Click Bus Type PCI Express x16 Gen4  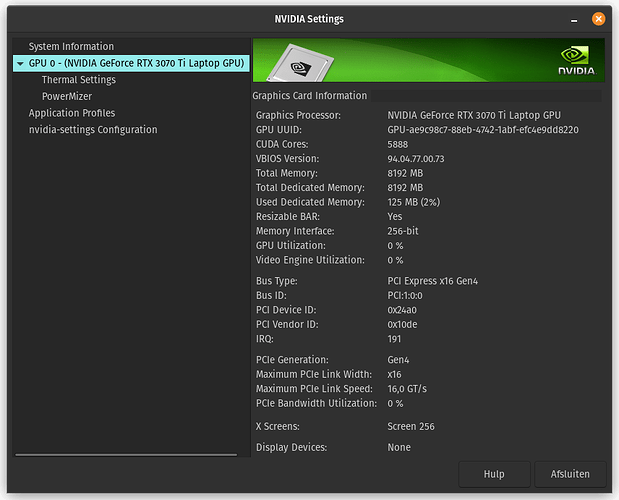432,281
